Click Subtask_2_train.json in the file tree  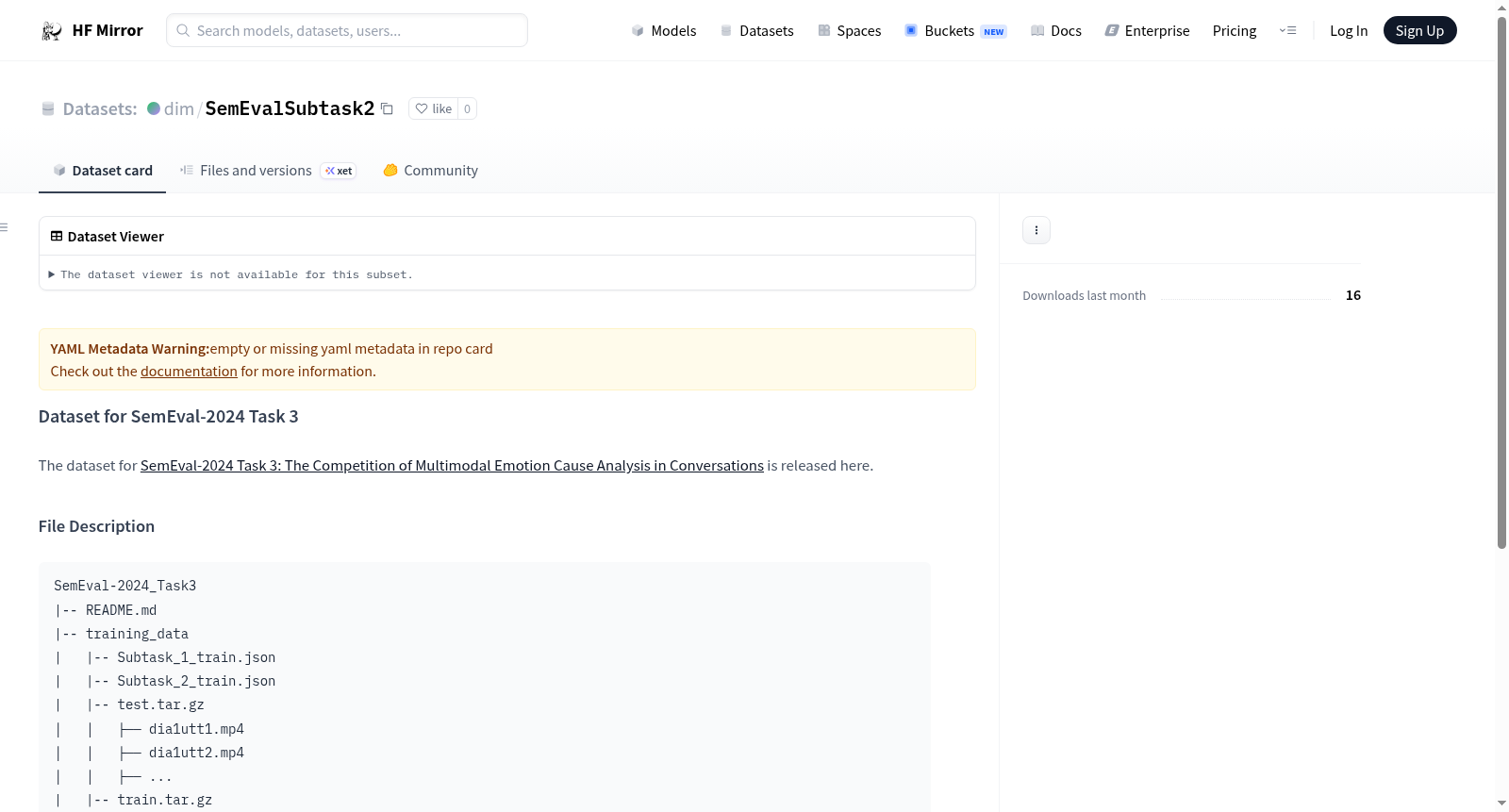(196, 681)
